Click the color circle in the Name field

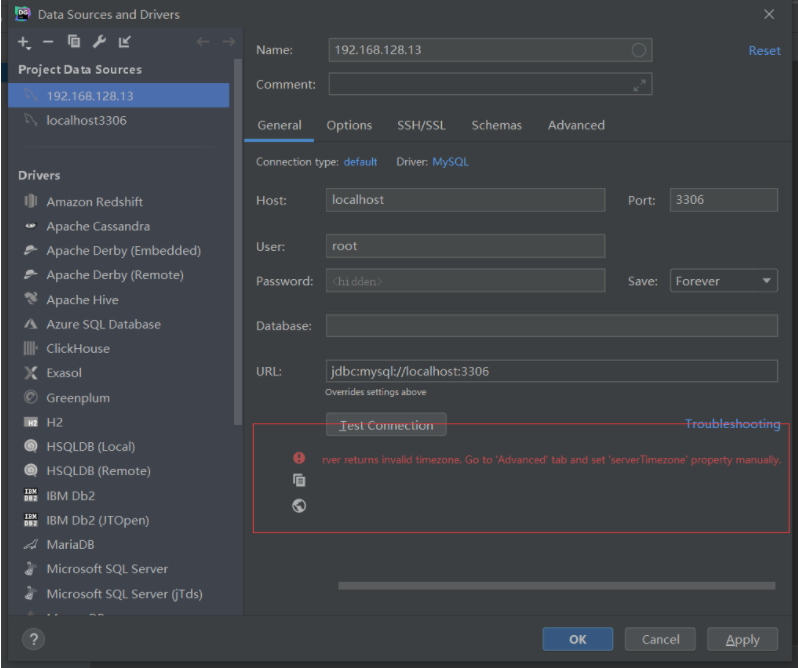639,50
